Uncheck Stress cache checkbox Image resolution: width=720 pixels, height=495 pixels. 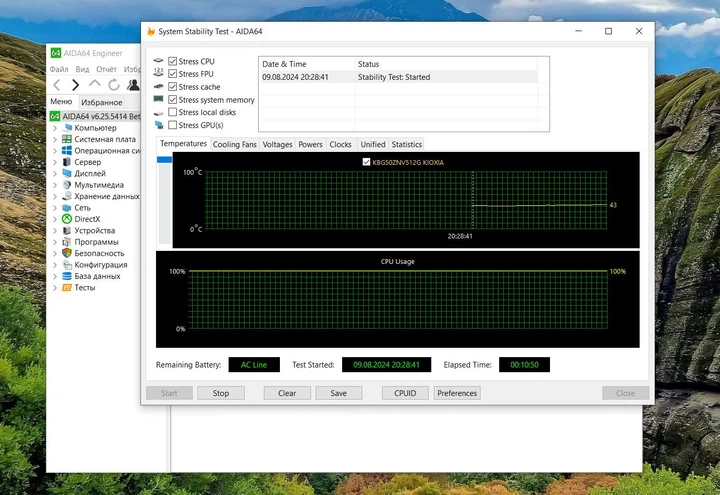pos(173,86)
